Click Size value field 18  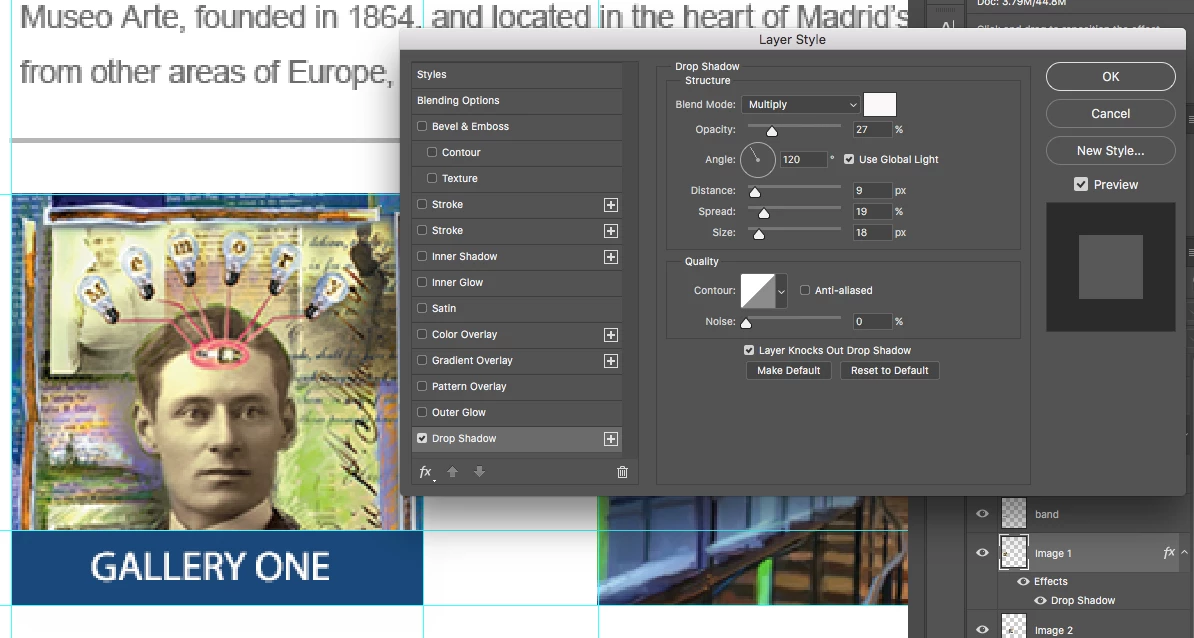tap(872, 233)
